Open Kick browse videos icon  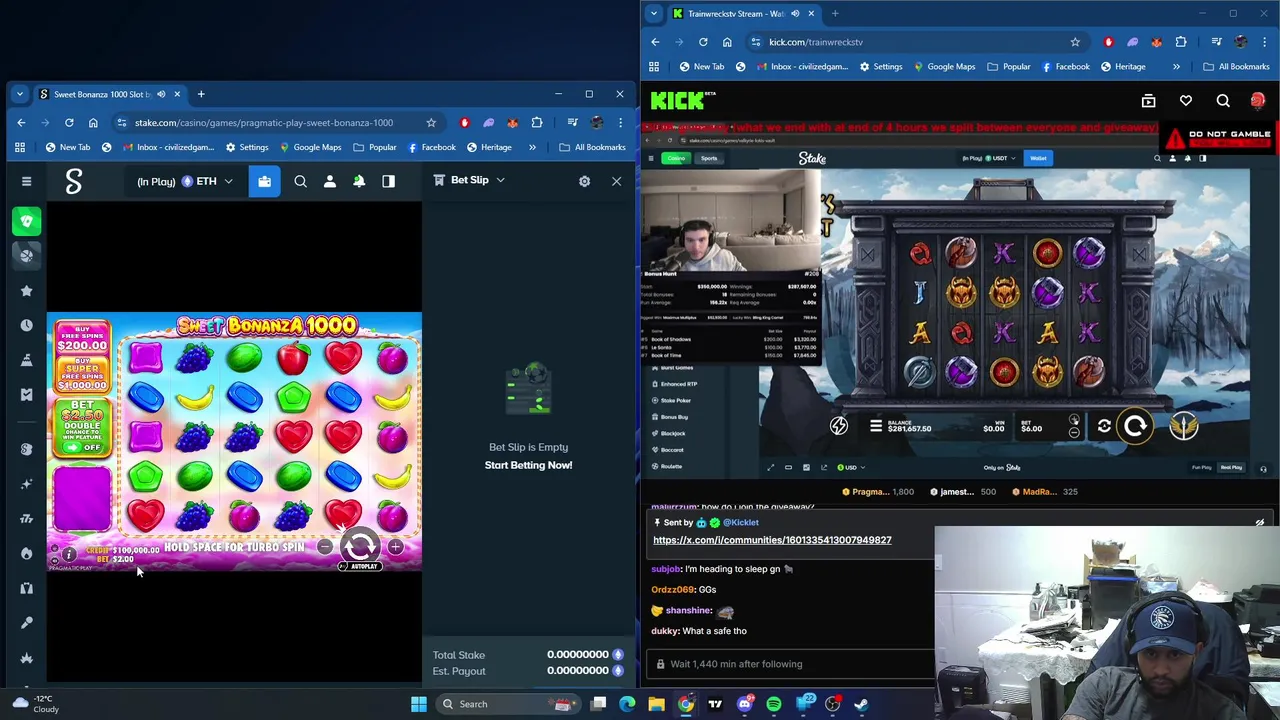tap(1148, 101)
